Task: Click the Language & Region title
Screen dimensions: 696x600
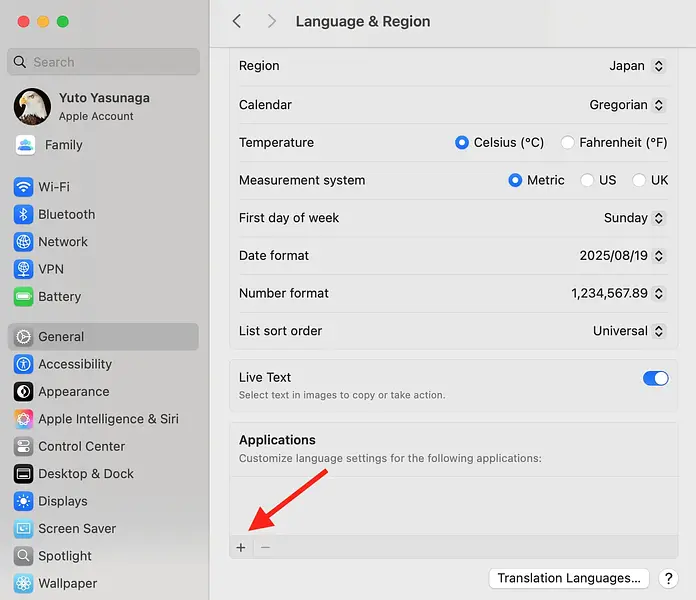Action: tap(363, 21)
